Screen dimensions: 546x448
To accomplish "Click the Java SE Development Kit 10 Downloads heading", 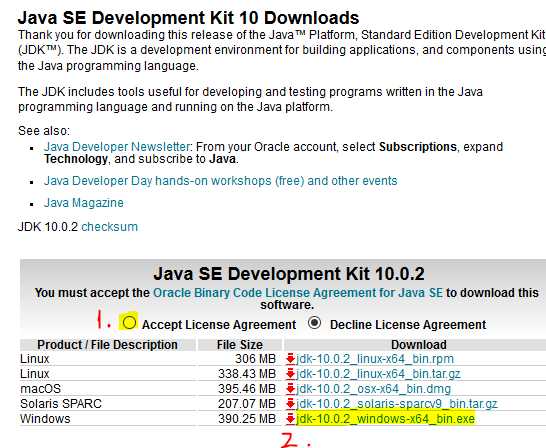I will point(188,18).
